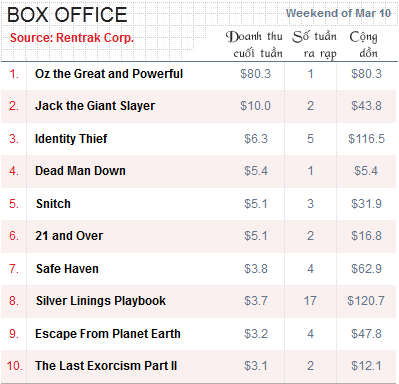Open Oz the Great and Powerful title
399x384 pixels.
[109, 74]
